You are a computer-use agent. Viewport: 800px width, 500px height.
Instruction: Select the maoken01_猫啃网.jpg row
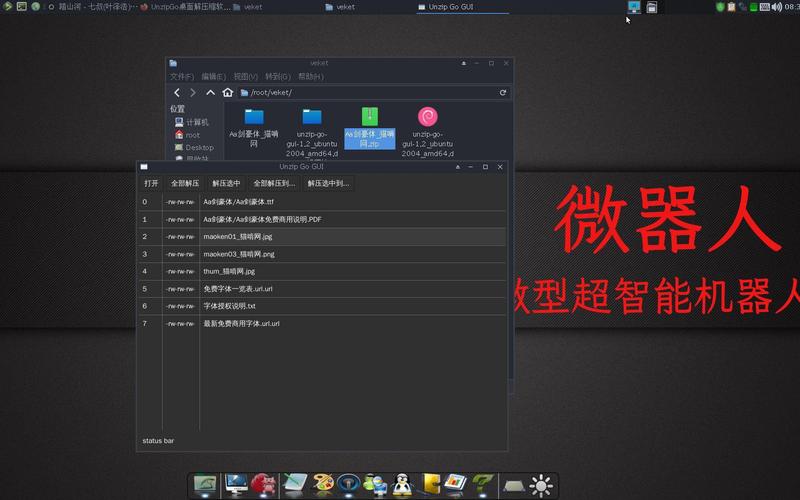tap(238, 237)
